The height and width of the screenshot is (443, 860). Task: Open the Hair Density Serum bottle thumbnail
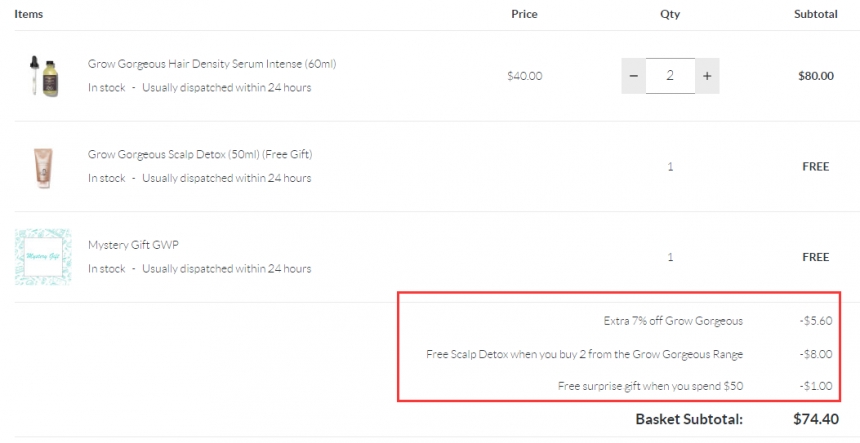click(42, 76)
